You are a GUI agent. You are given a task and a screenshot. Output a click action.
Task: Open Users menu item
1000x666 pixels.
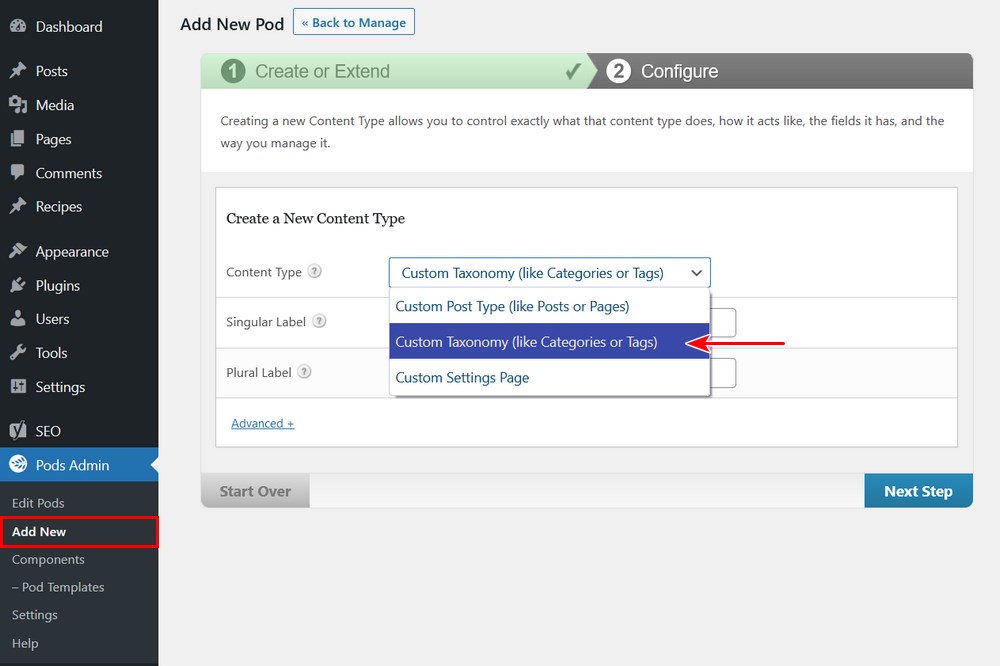tap(79, 319)
